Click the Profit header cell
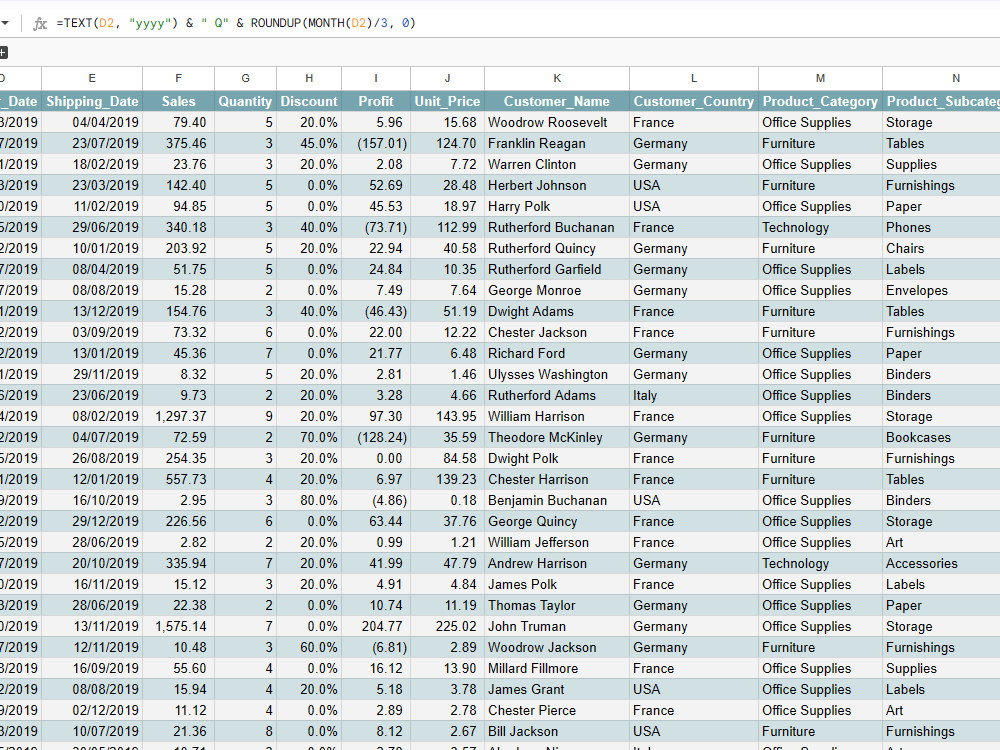 pyautogui.click(x=376, y=101)
